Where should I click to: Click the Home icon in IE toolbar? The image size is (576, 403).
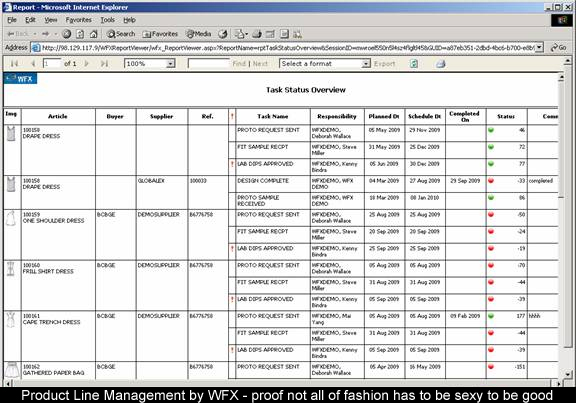94,34
